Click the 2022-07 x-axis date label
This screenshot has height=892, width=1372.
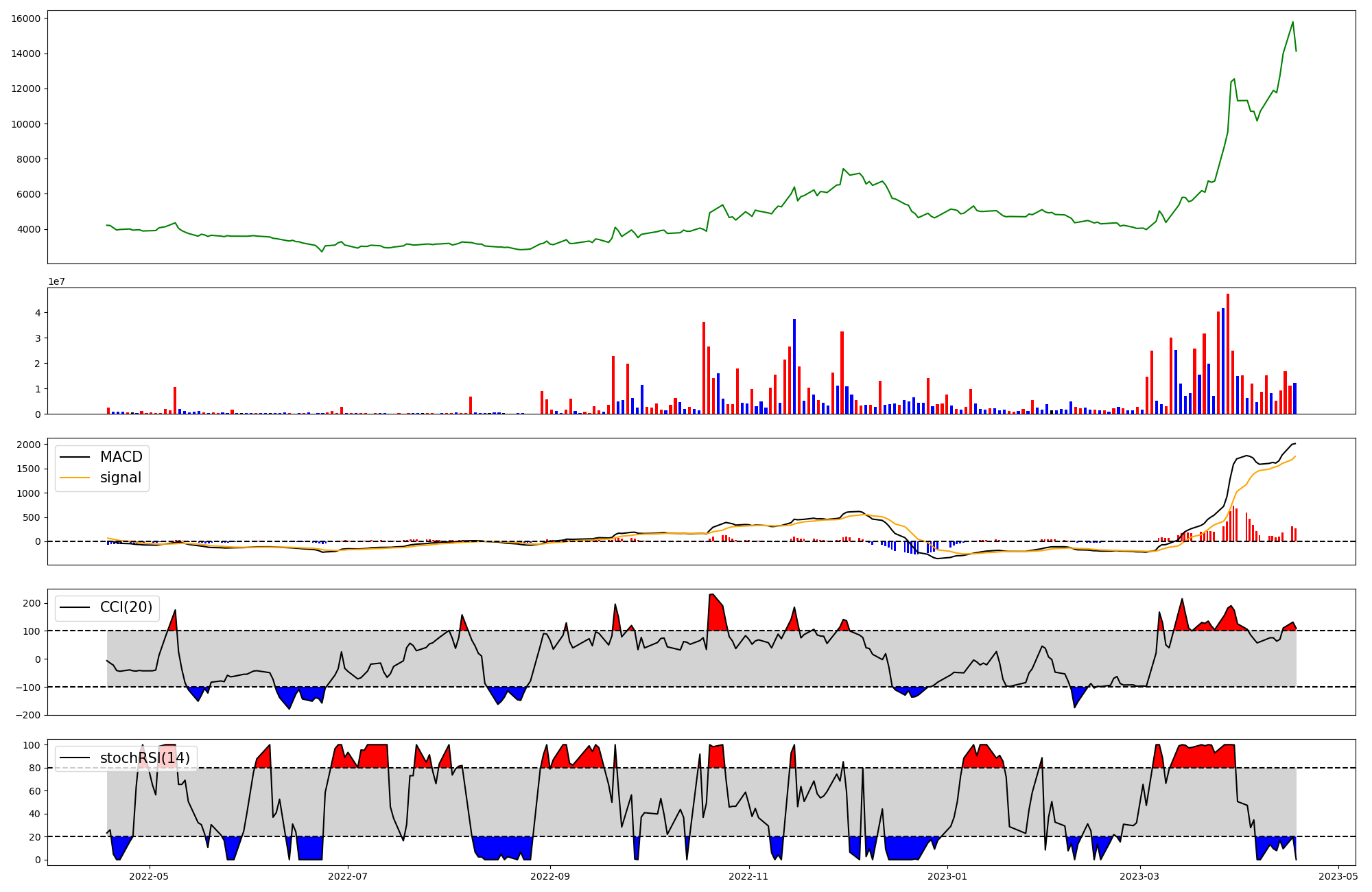pyautogui.click(x=348, y=876)
